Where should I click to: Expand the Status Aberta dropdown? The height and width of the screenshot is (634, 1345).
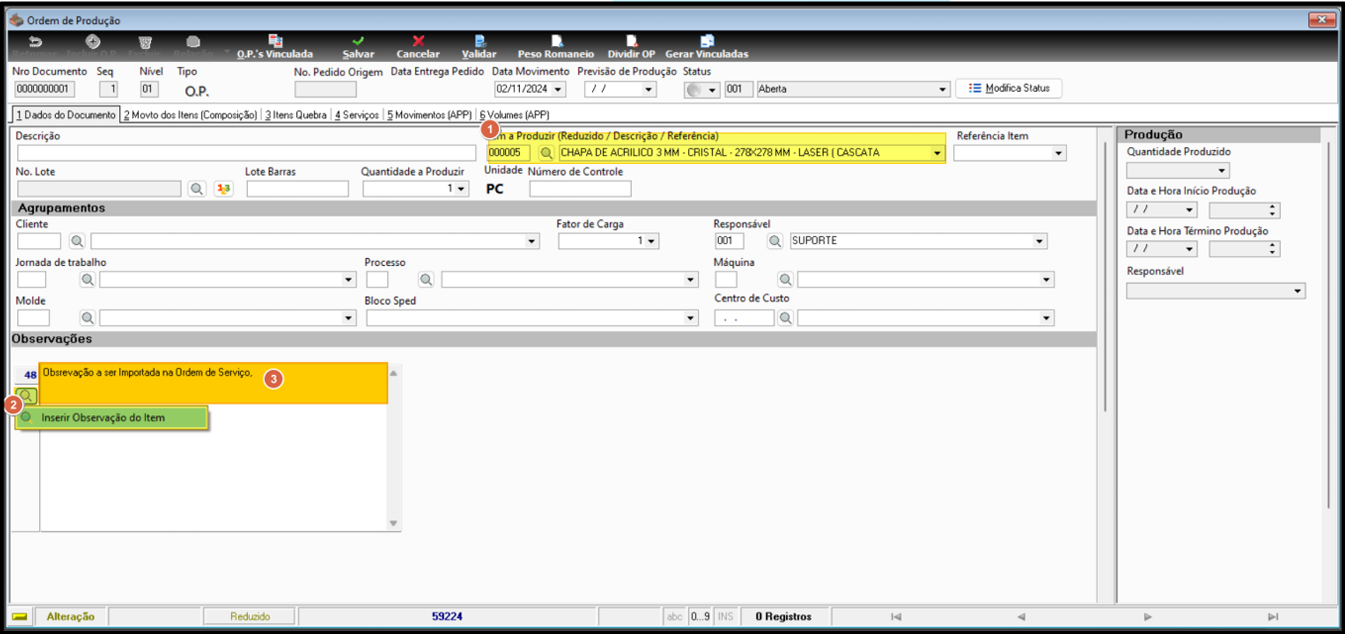[x=942, y=90]
